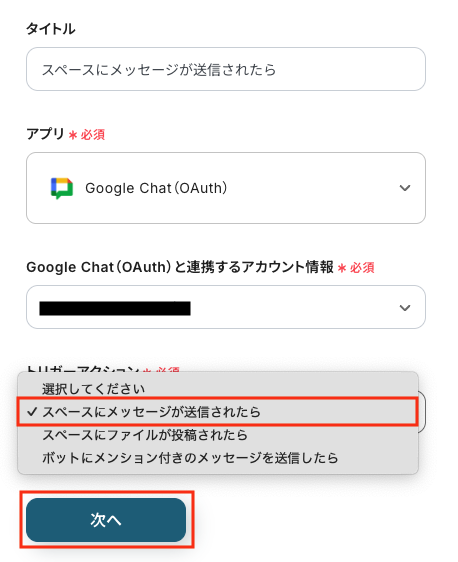Click the Google Chat logo icon
This screenshot has height=562, width=458.
pyautogui.click(x=62, y=188)
